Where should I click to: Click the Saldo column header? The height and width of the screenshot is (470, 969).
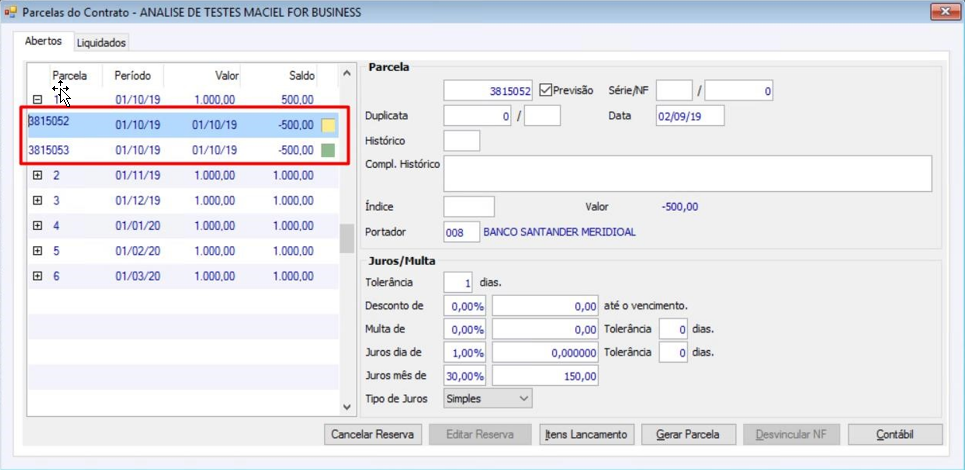pos(302,76)
